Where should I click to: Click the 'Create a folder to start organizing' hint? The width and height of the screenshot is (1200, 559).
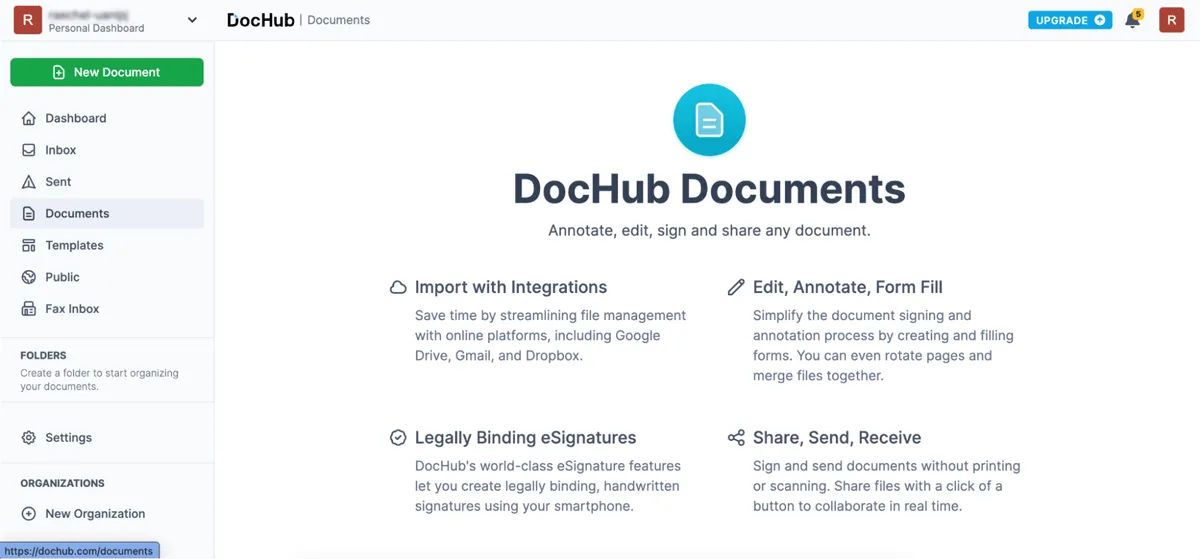(x=99, y=380)
